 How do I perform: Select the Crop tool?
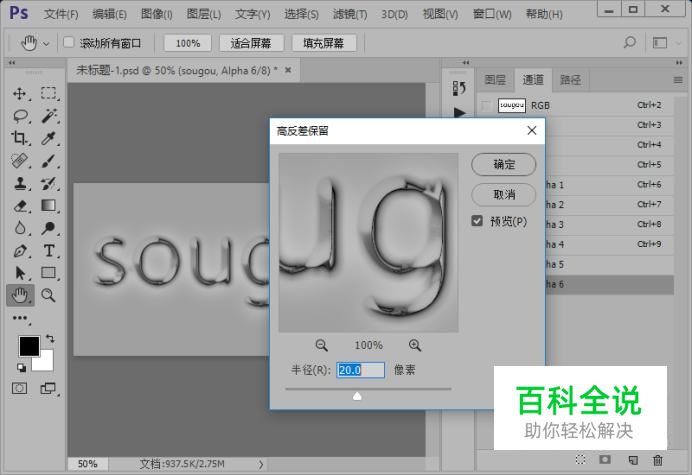[19, 138]
